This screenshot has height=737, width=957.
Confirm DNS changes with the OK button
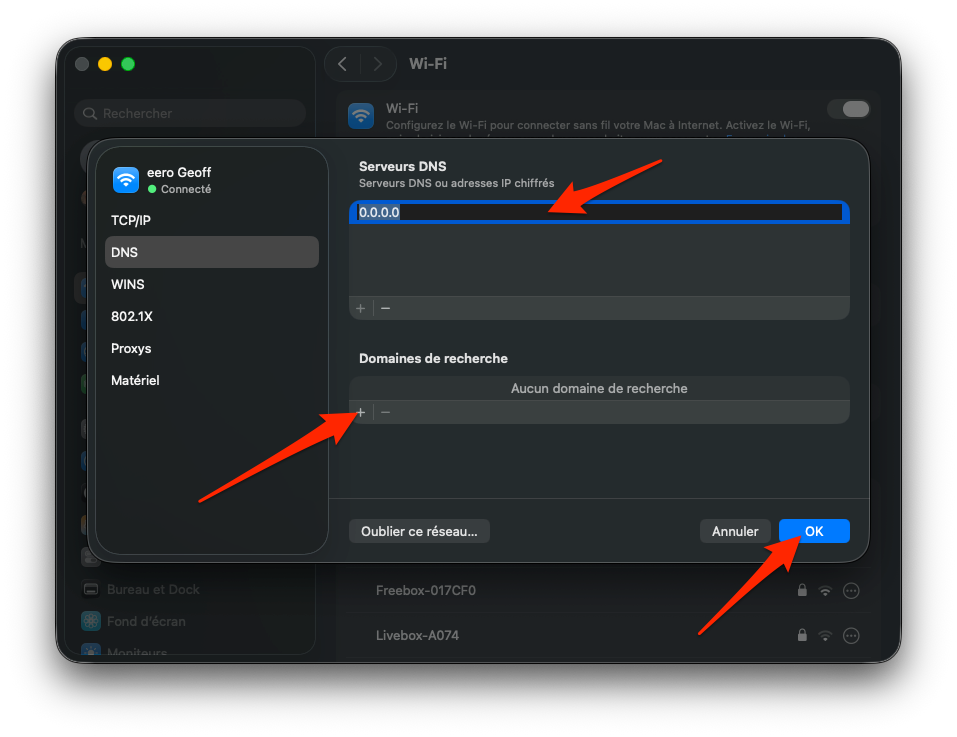coord(813,531)
